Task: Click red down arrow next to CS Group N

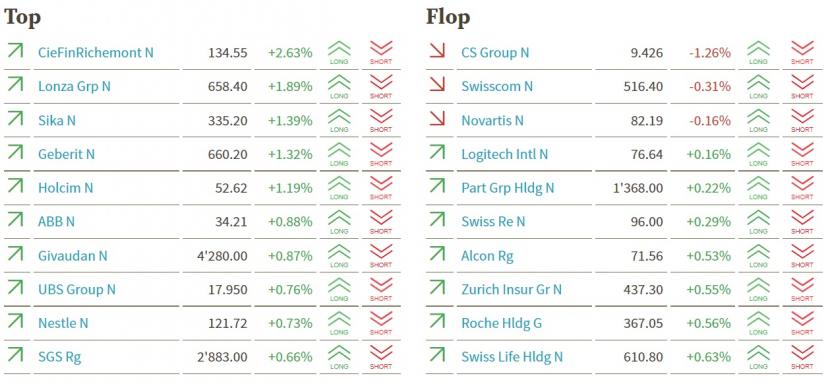Action: [437, 51]
